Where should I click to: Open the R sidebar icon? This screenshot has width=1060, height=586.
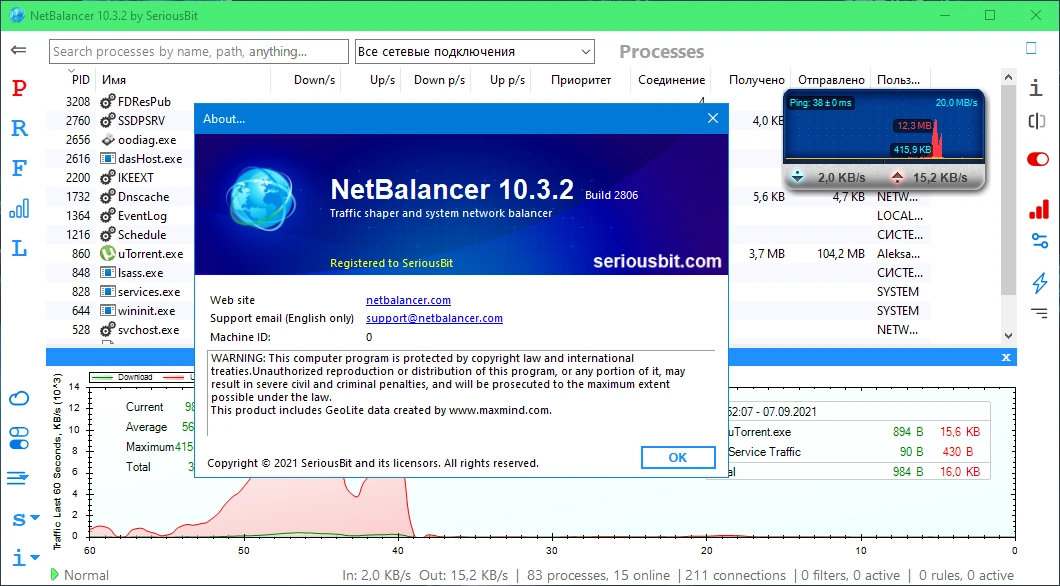19,128
